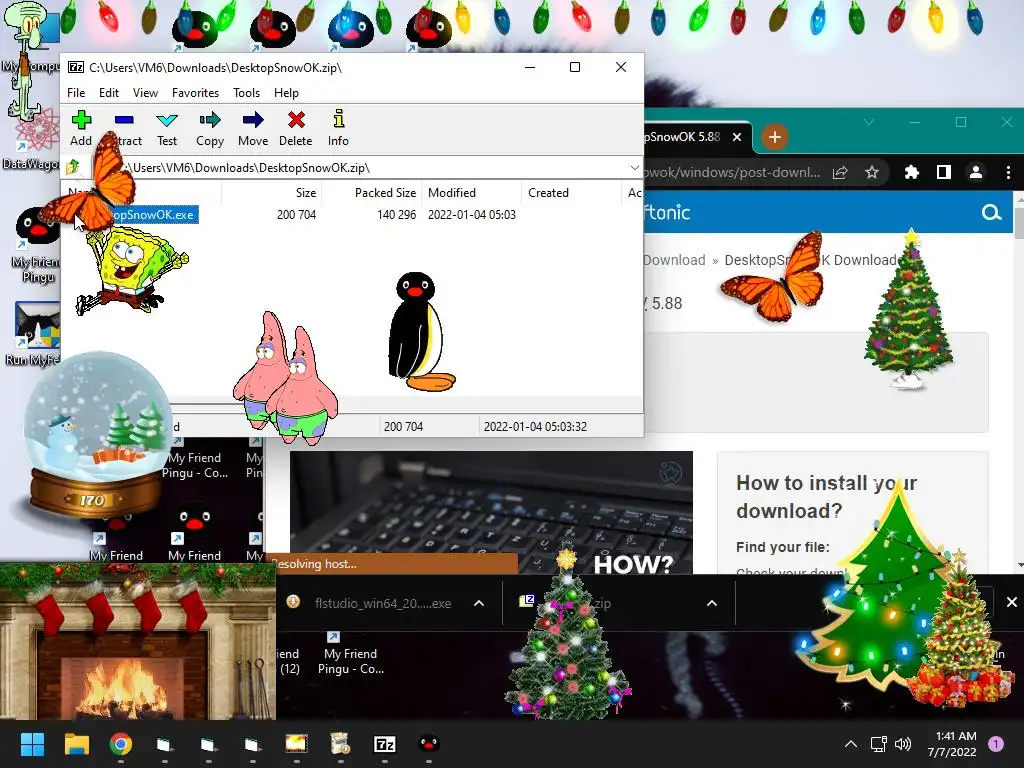Open the browser three-dot menu
The width and height of the screenshot is (1024, 768).
[1008, 172]
